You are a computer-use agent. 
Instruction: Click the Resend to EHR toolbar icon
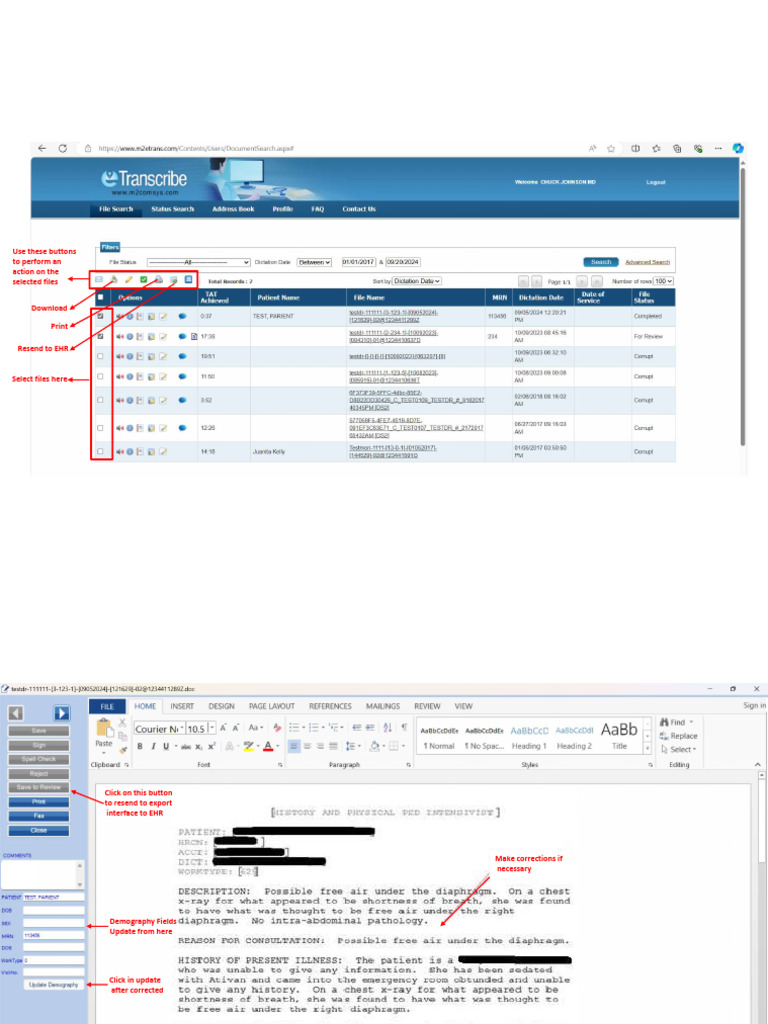tap(174, 280)
